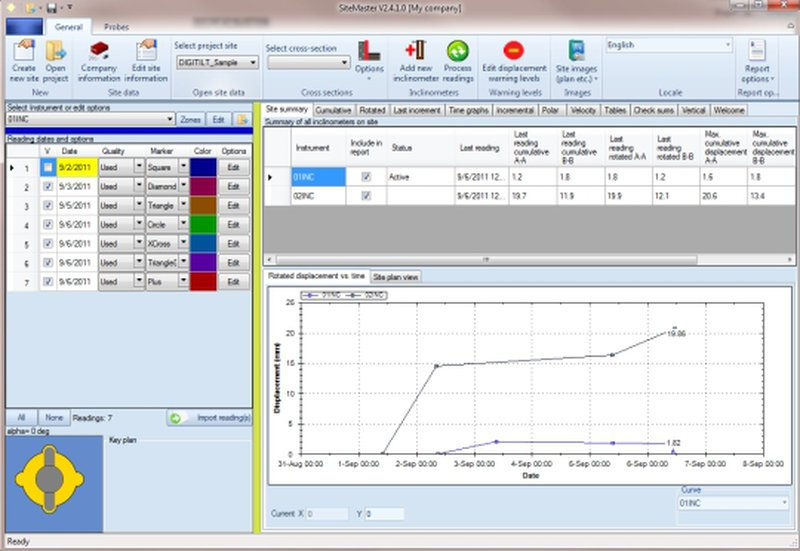Toggle visibility checkbox for reading 6
800x551 pixels.
[48, 262]
